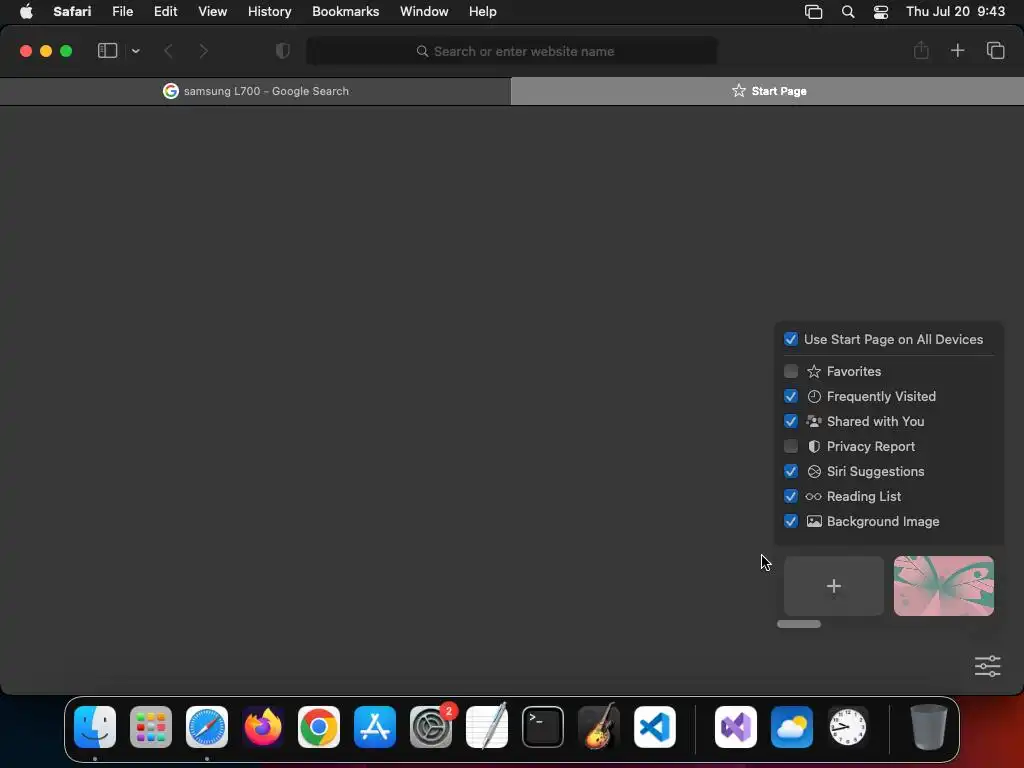Open the Bookmarks menu
The height and width of the screenshot is (768, 1024).
(x=345, y=12)
